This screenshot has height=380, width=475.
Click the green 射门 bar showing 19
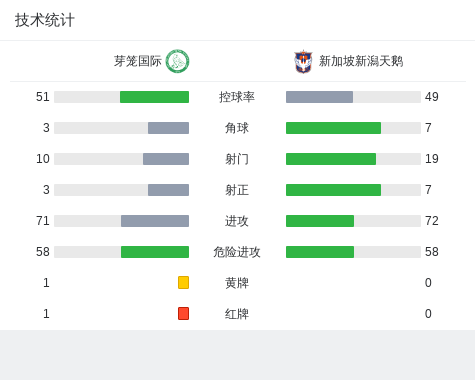tap(331, 159)
